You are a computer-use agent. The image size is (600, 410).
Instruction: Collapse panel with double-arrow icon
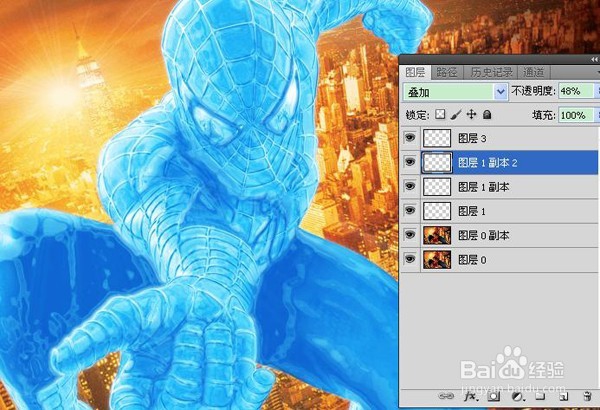(x=594, y=59)
